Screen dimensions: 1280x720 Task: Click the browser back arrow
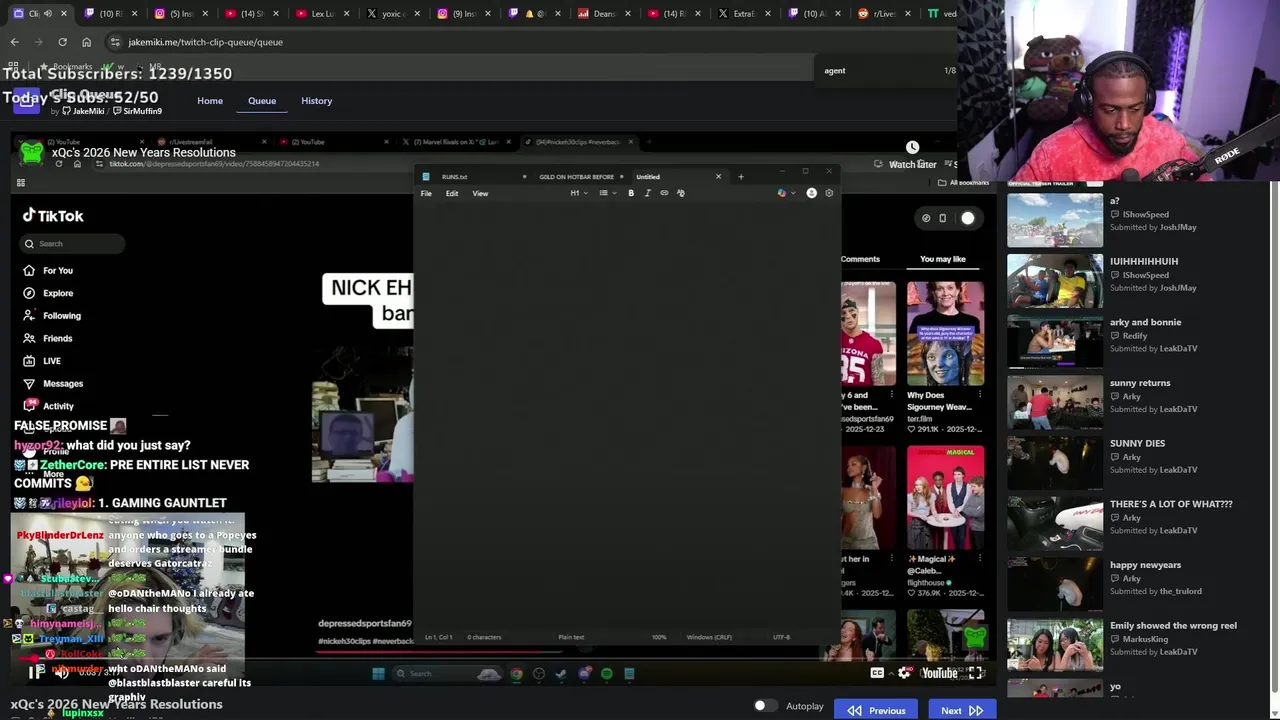click(x=14, y=42)
